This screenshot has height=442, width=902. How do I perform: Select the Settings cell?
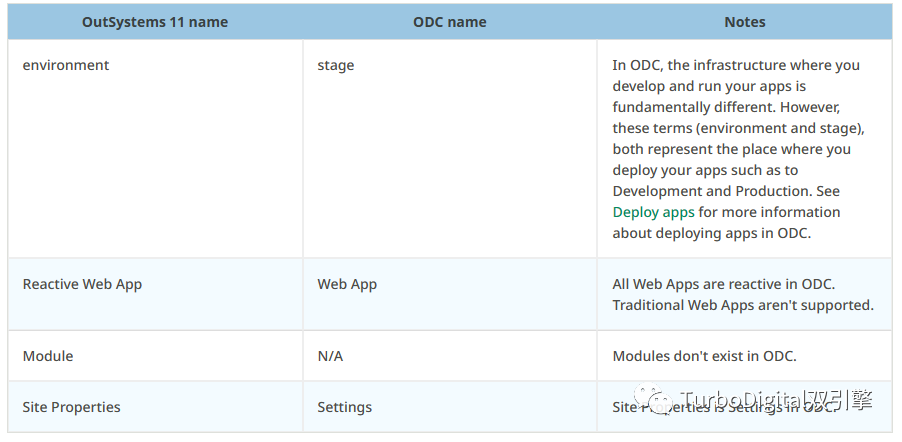(x=344, y=407)
